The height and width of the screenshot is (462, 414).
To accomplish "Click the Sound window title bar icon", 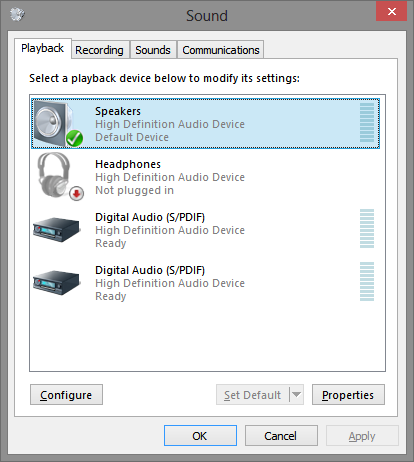I will coord(17,14).
